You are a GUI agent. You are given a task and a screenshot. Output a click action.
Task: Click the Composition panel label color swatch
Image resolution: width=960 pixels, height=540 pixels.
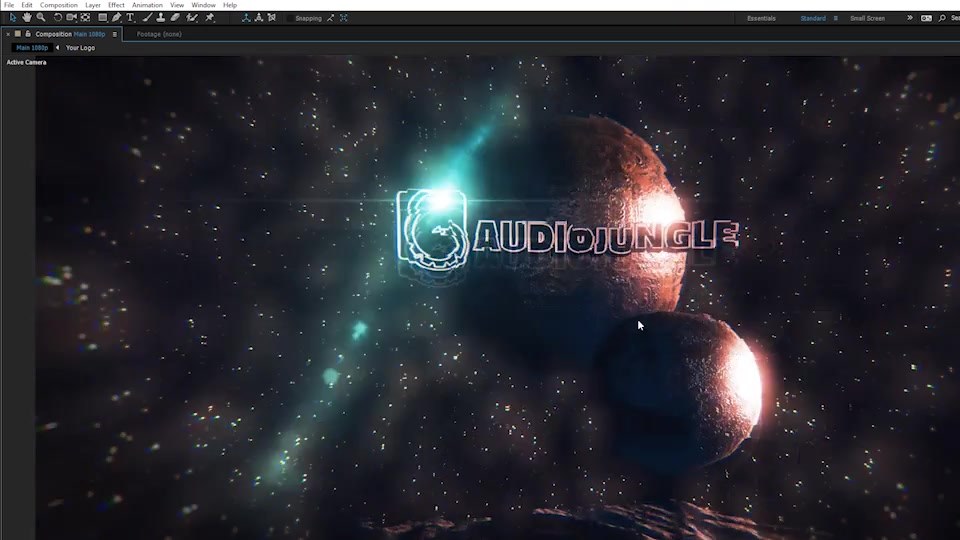click(x=18, y=34)
